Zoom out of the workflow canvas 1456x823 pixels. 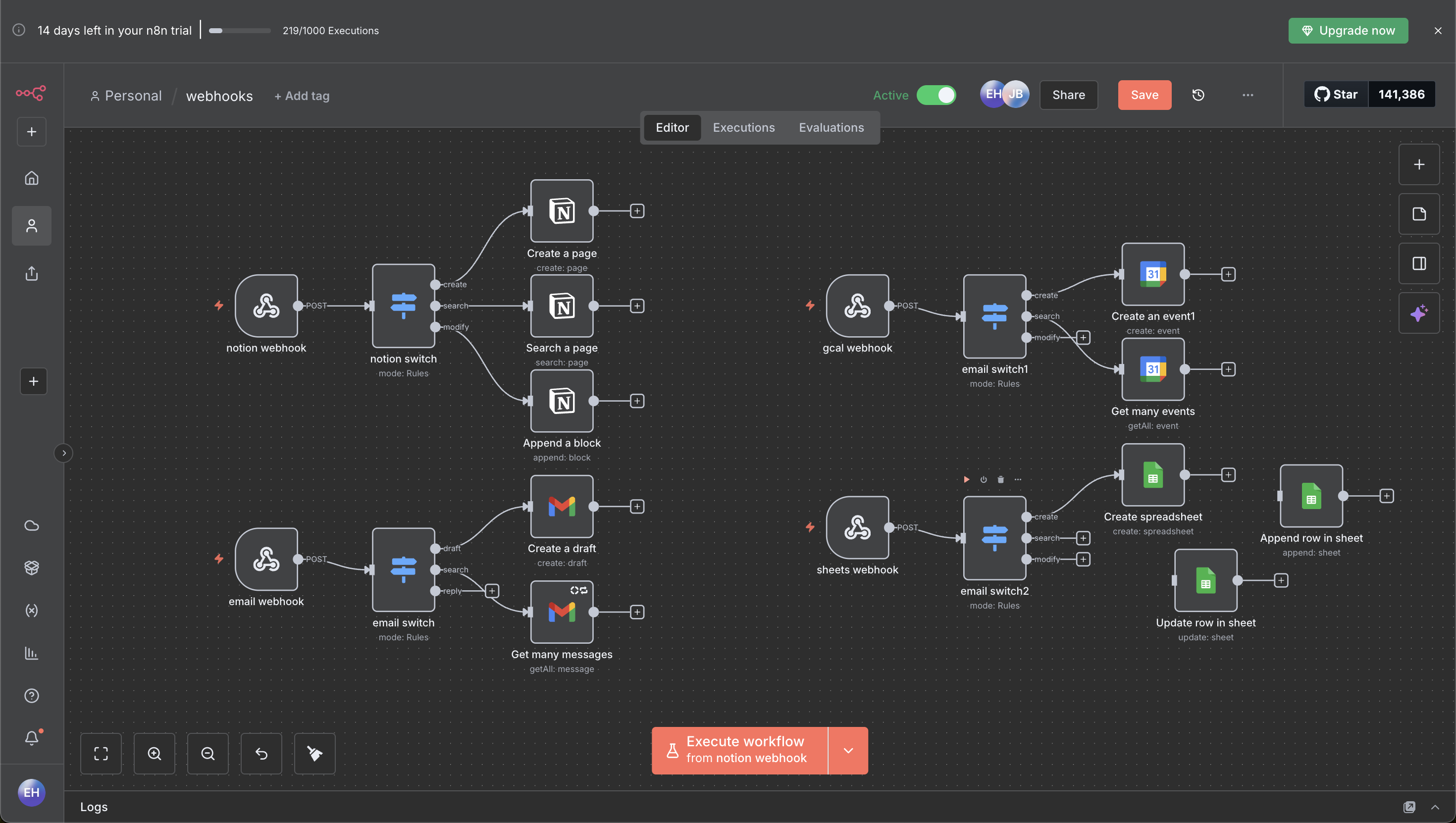(x=208, y=754)
